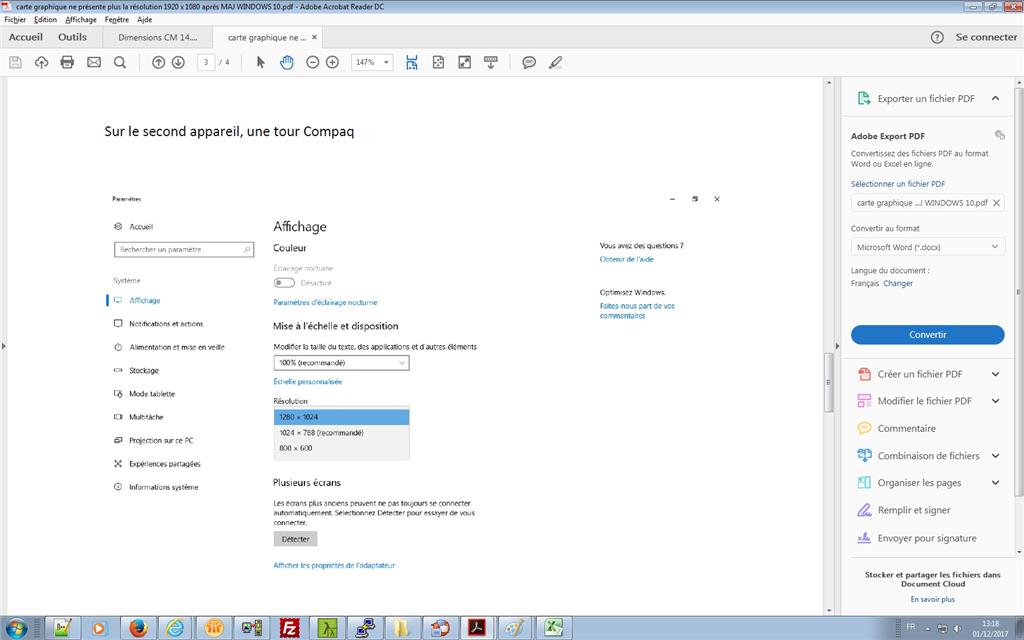Open the Fenêtre menu

pyautogui.click(x=117, y=20)
